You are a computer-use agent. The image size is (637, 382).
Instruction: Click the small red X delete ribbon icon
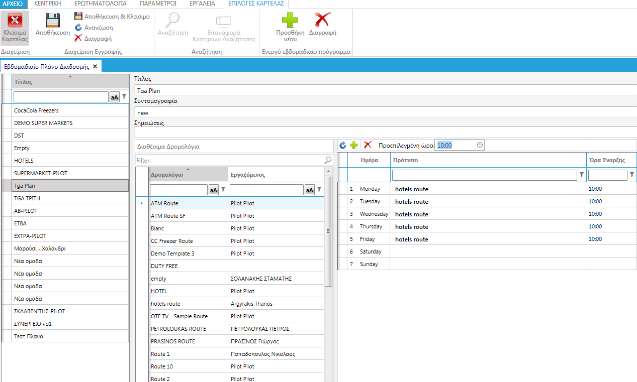pos(78,38)
